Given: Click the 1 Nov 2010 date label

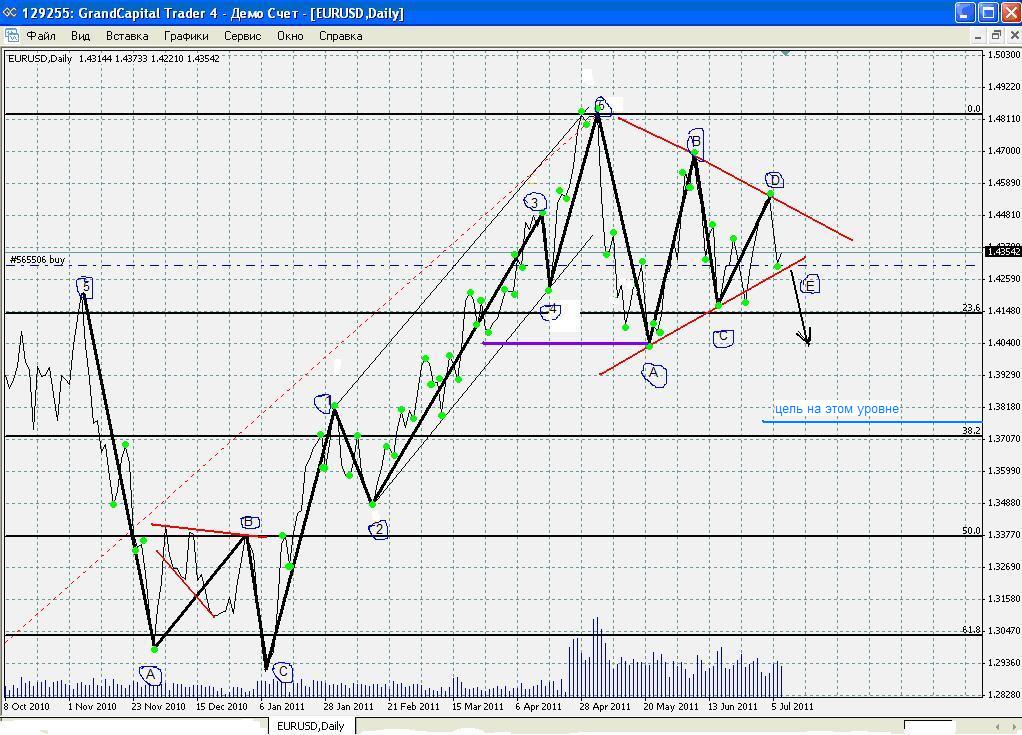Looking at the screenshot, I should 92,706.
